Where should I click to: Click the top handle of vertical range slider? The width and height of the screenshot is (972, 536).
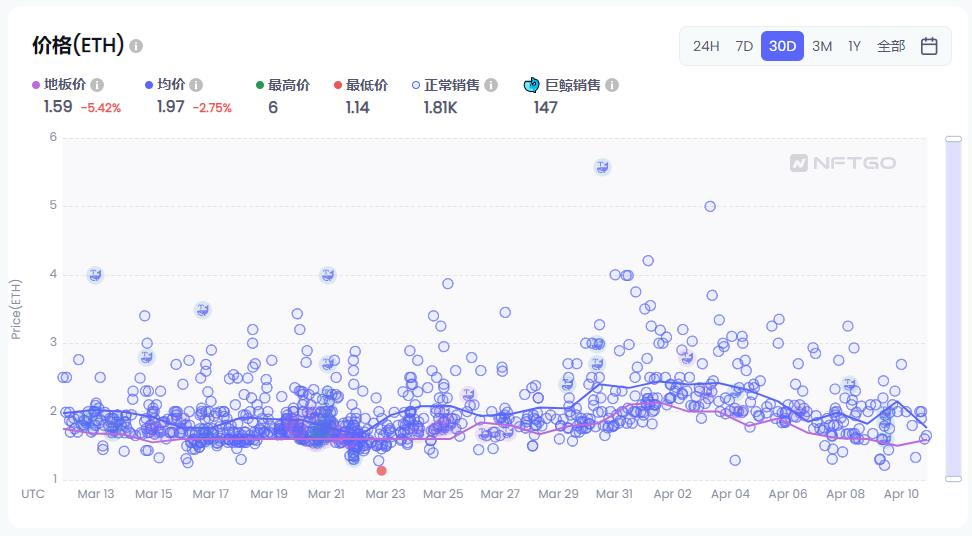[953, 139]
